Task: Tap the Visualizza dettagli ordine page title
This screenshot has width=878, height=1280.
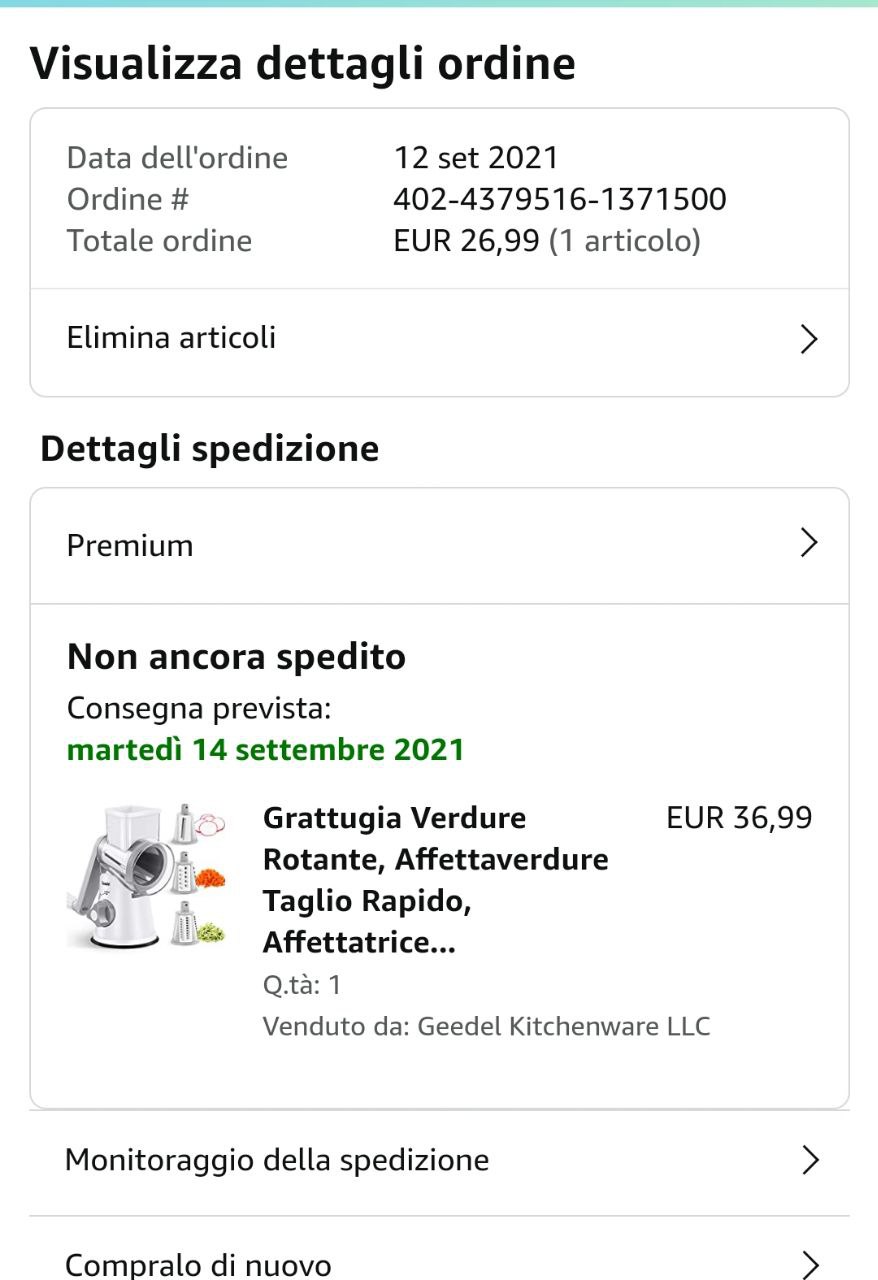Action: click(303, 64)
